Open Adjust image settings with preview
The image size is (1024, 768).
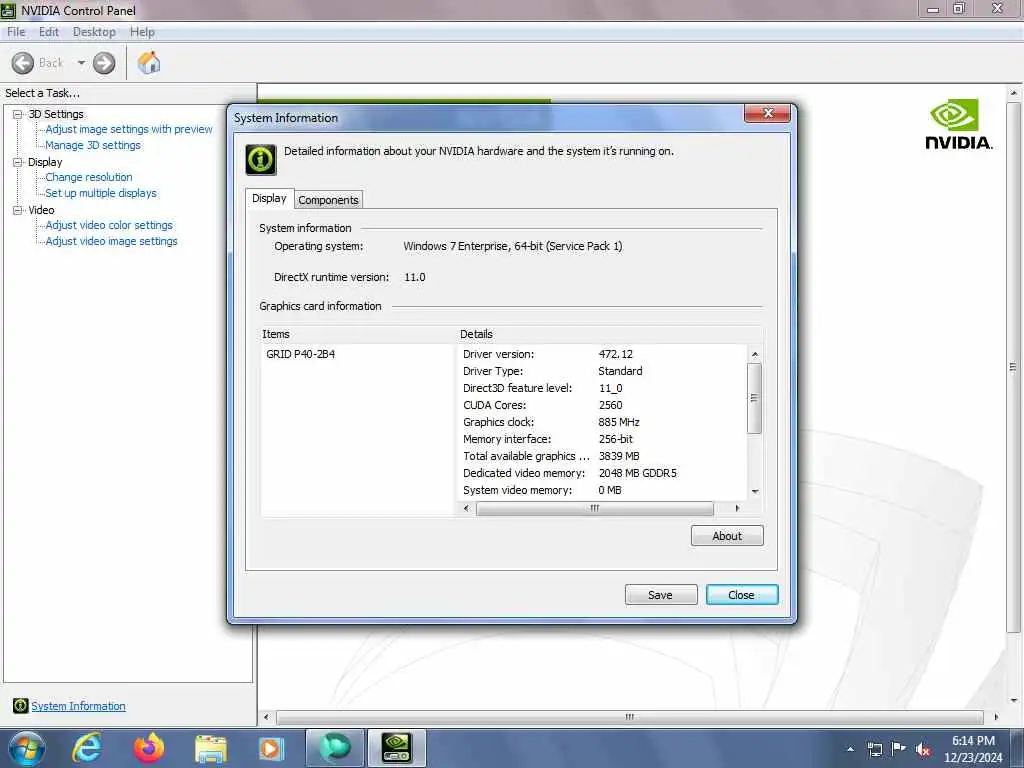pos(129,129)
